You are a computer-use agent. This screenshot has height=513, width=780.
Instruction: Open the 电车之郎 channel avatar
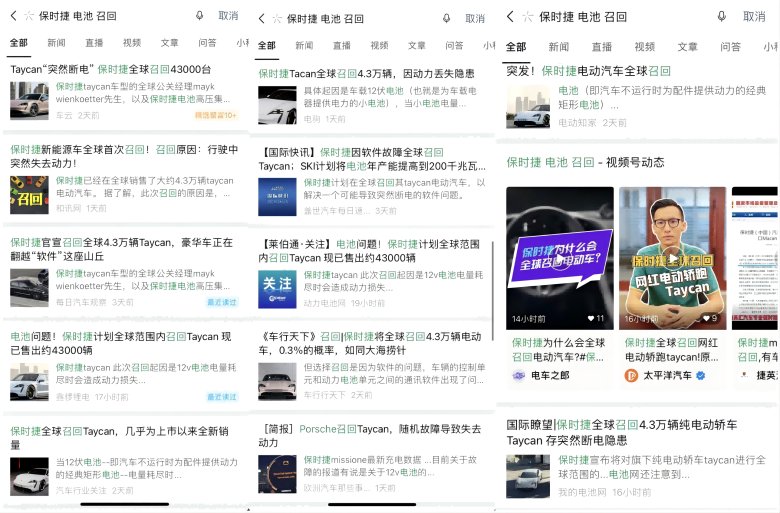click(518, 376)
